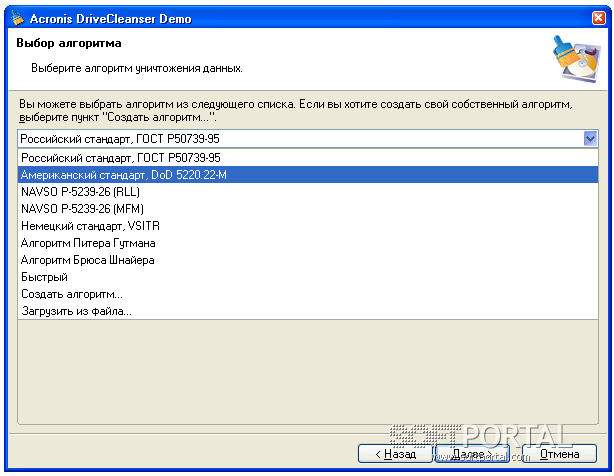Collapse the algorithm dropdown arrow

pos(590,139)
